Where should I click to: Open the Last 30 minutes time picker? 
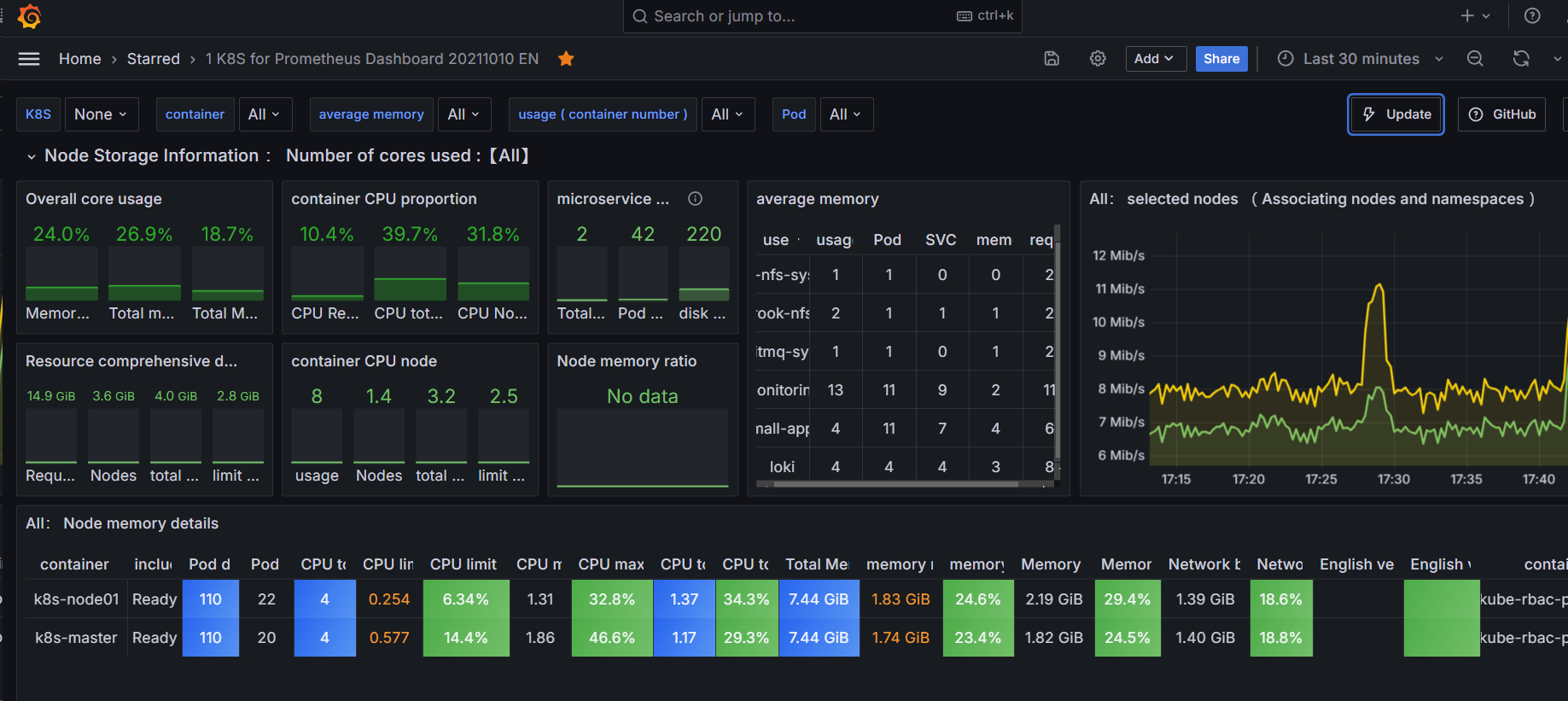tap(1361, 59)
